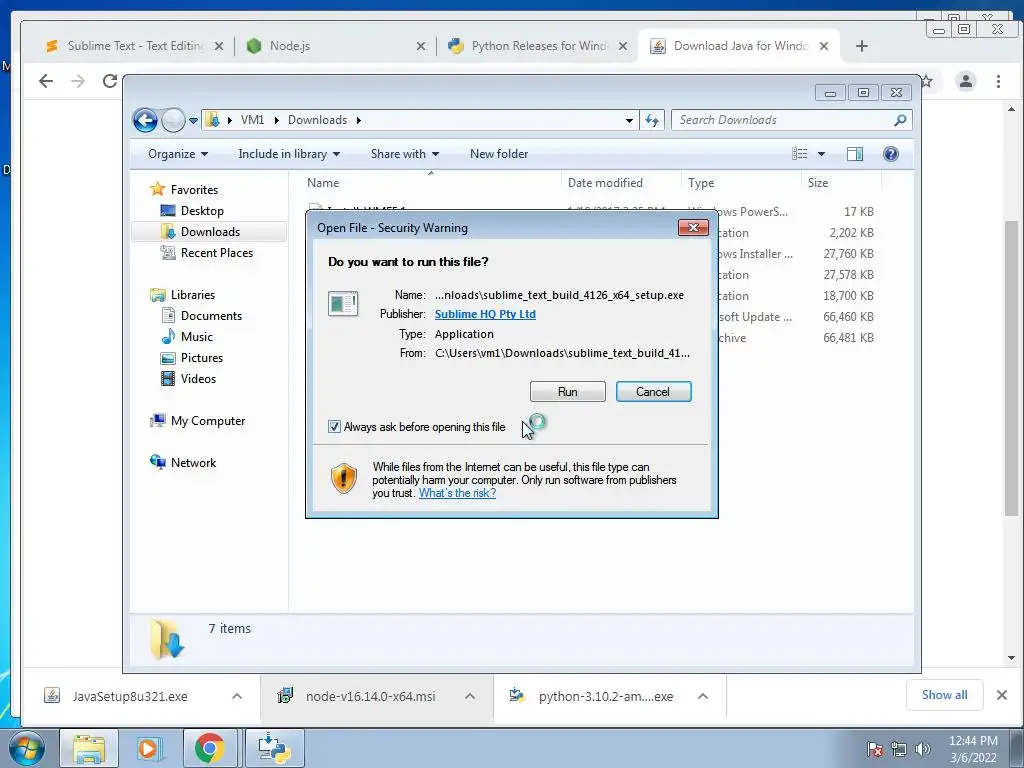Open the Share with menu

coord(404,154)
